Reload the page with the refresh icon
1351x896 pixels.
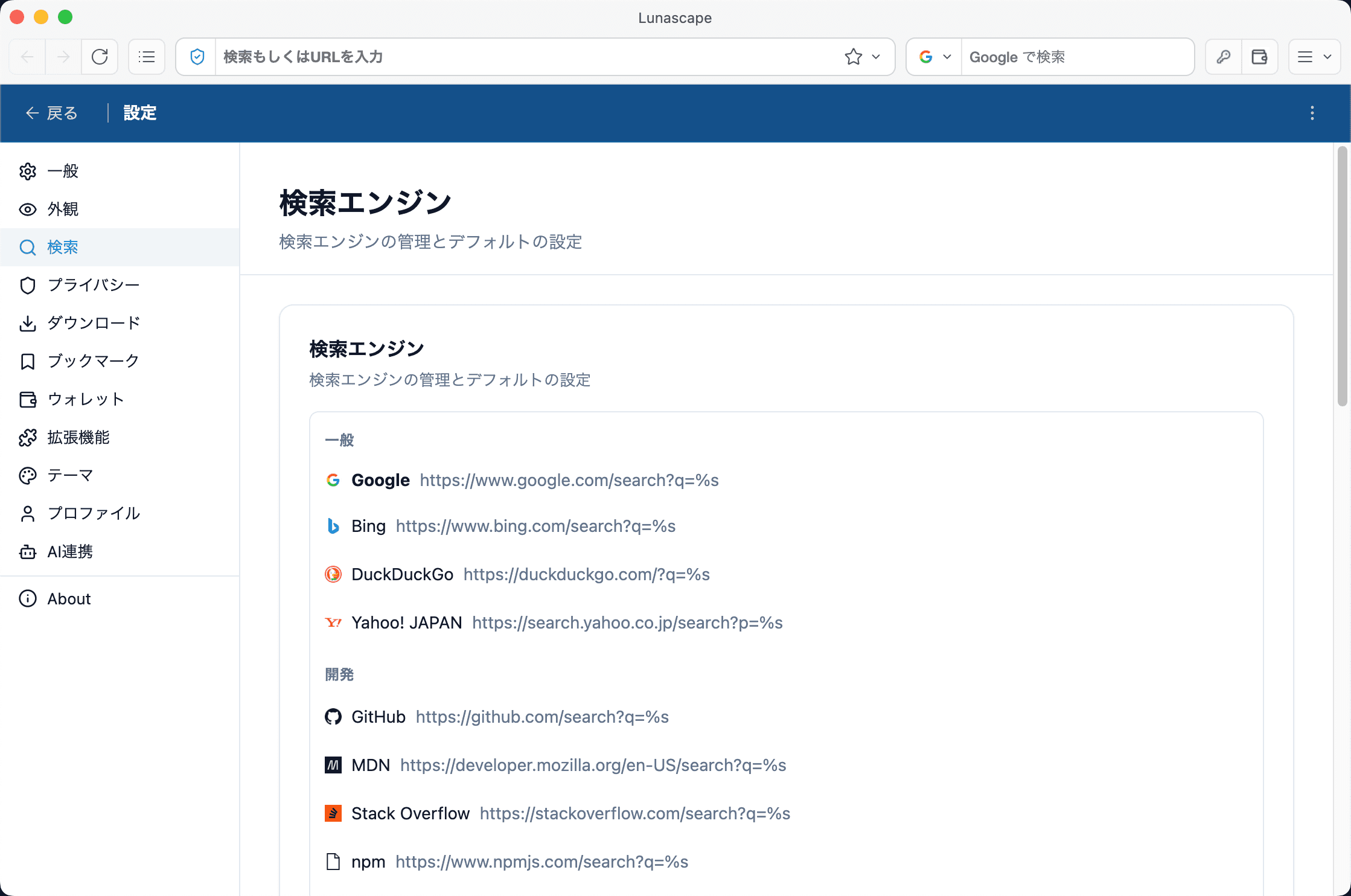pos(100,57)
